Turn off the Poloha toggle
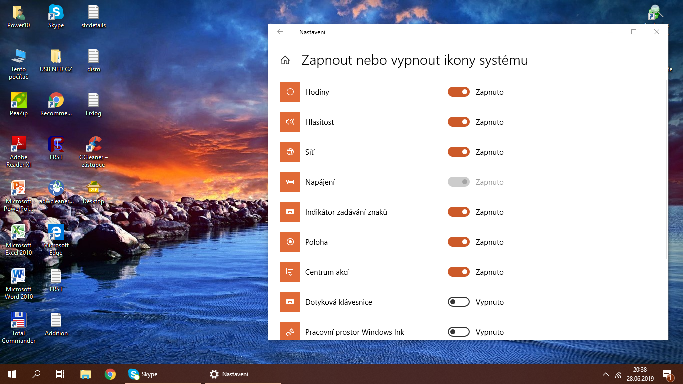Screen dimensions: 683x384 (x=458, y=242)
